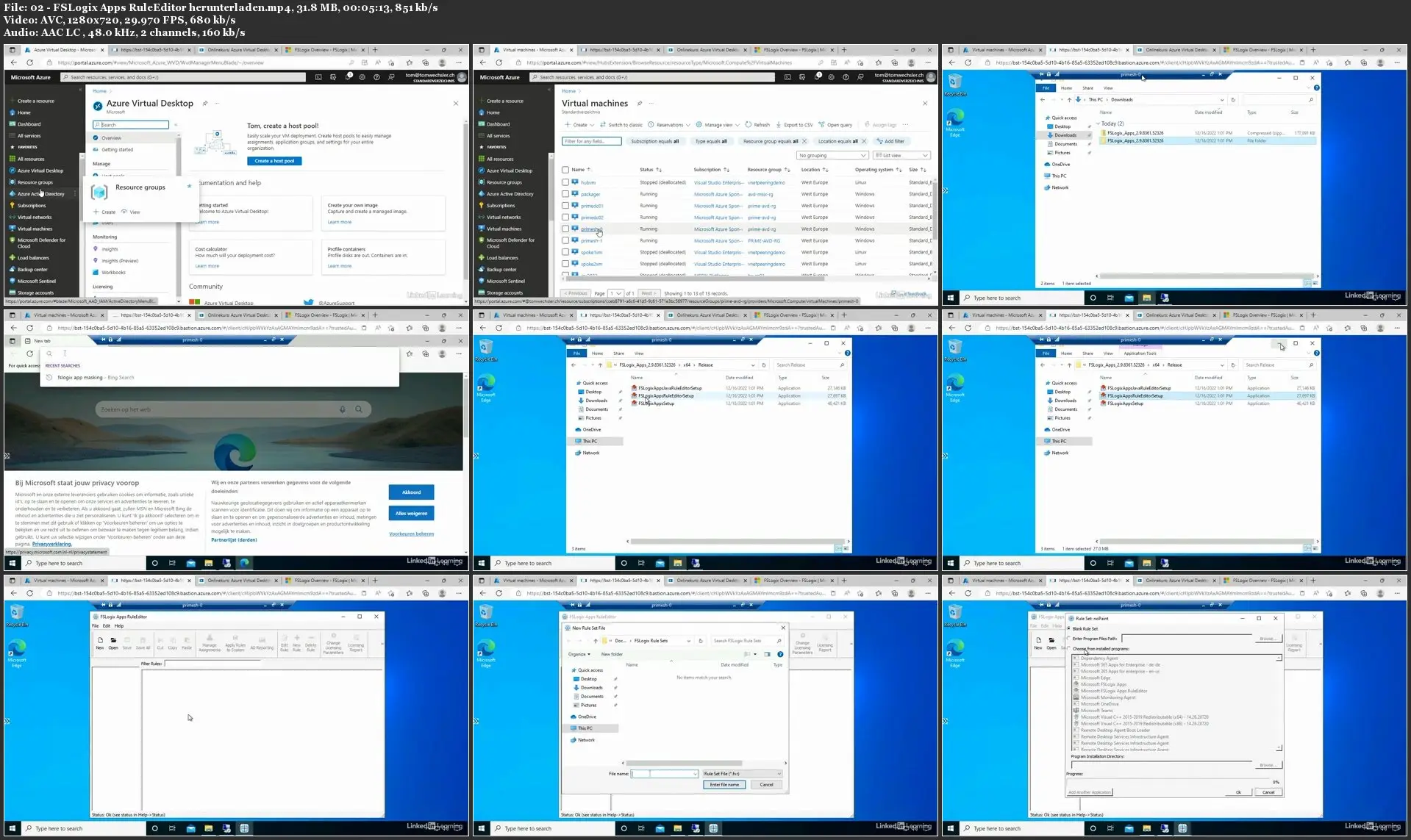Open Manage Assignments in FSLogix RuleEditor toolbar
The height and width of the screenshot is (840, 1411).
pos(210,643)
